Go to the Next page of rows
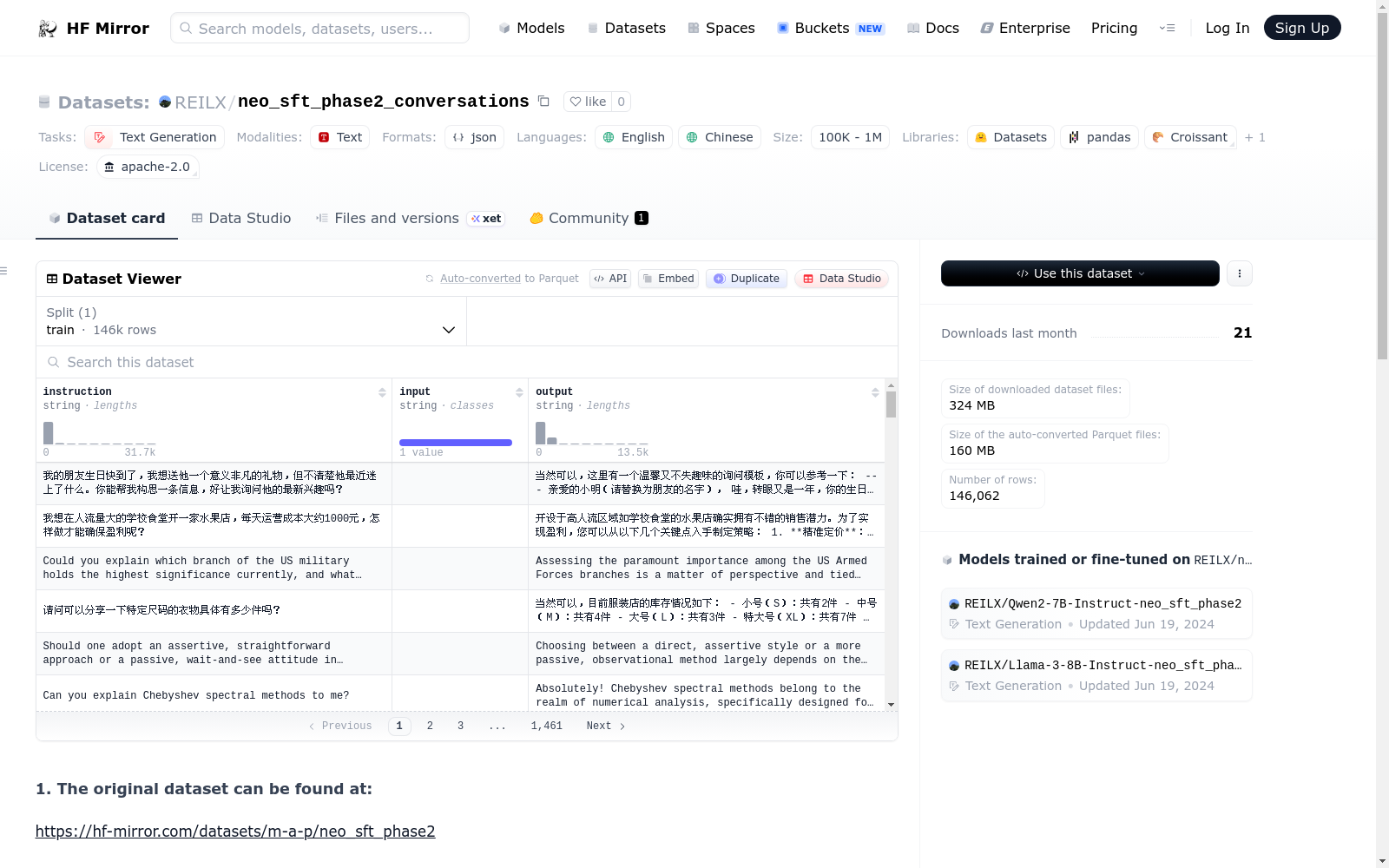The width and height of the screenshot is (1389, 868). (606, 726)
